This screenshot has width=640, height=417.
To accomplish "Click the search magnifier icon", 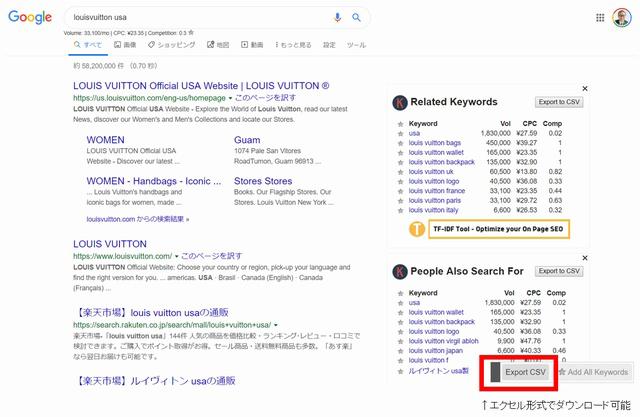I will [x=355, y=17].
